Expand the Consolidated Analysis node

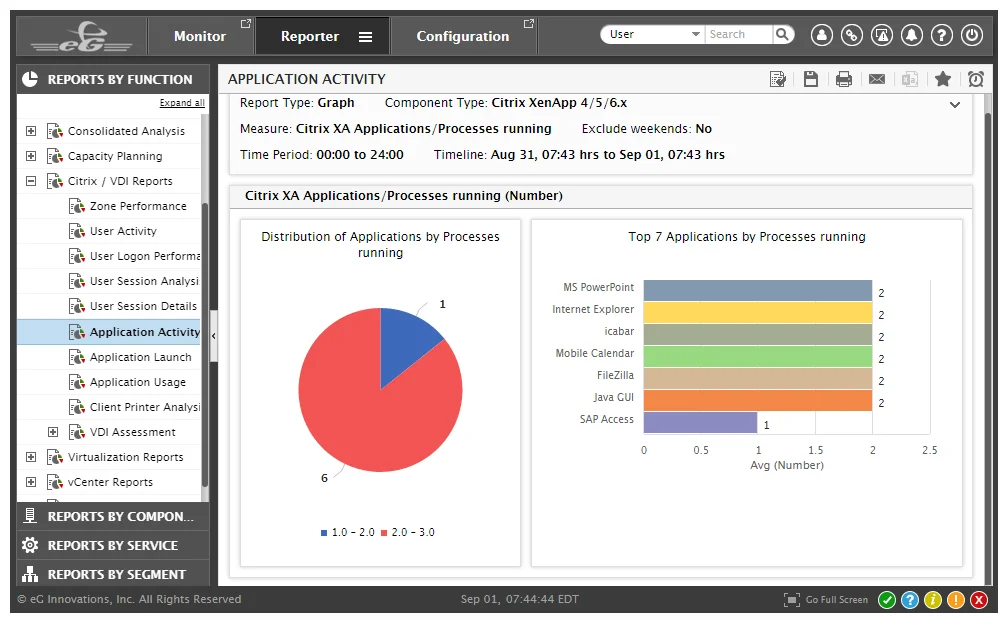31,131
